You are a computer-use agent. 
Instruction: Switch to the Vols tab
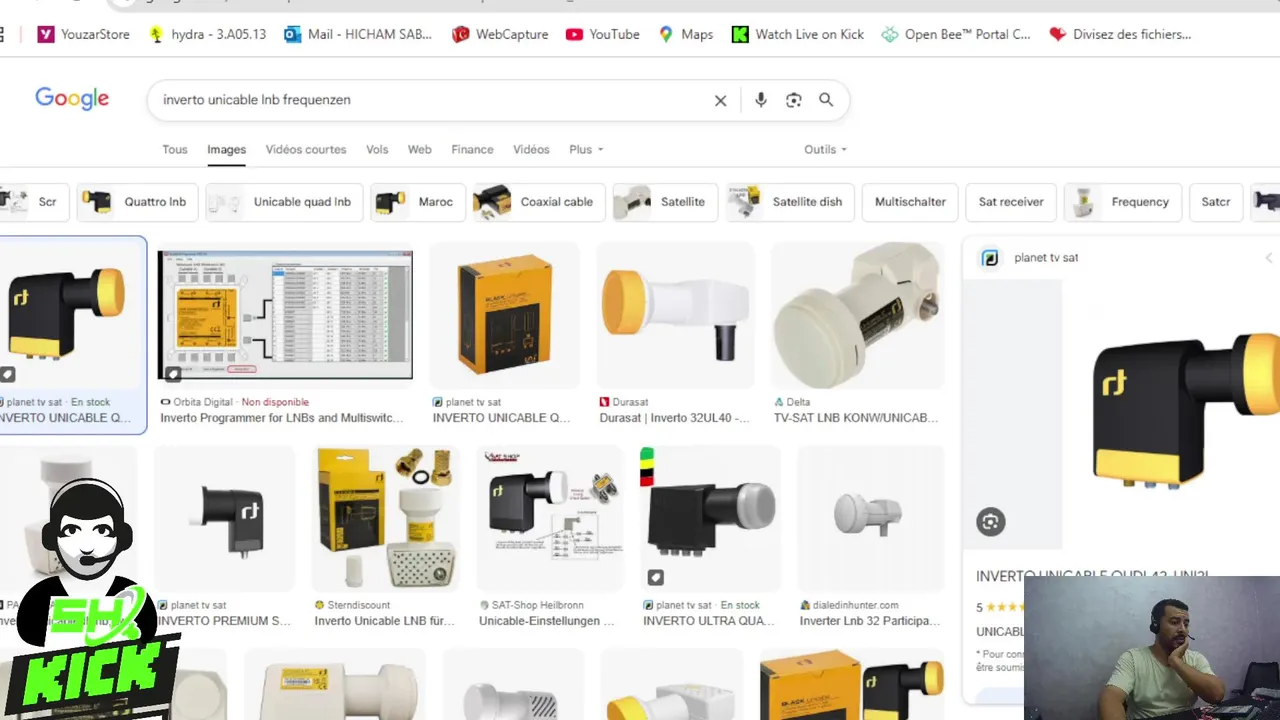[x=377, y=149]
